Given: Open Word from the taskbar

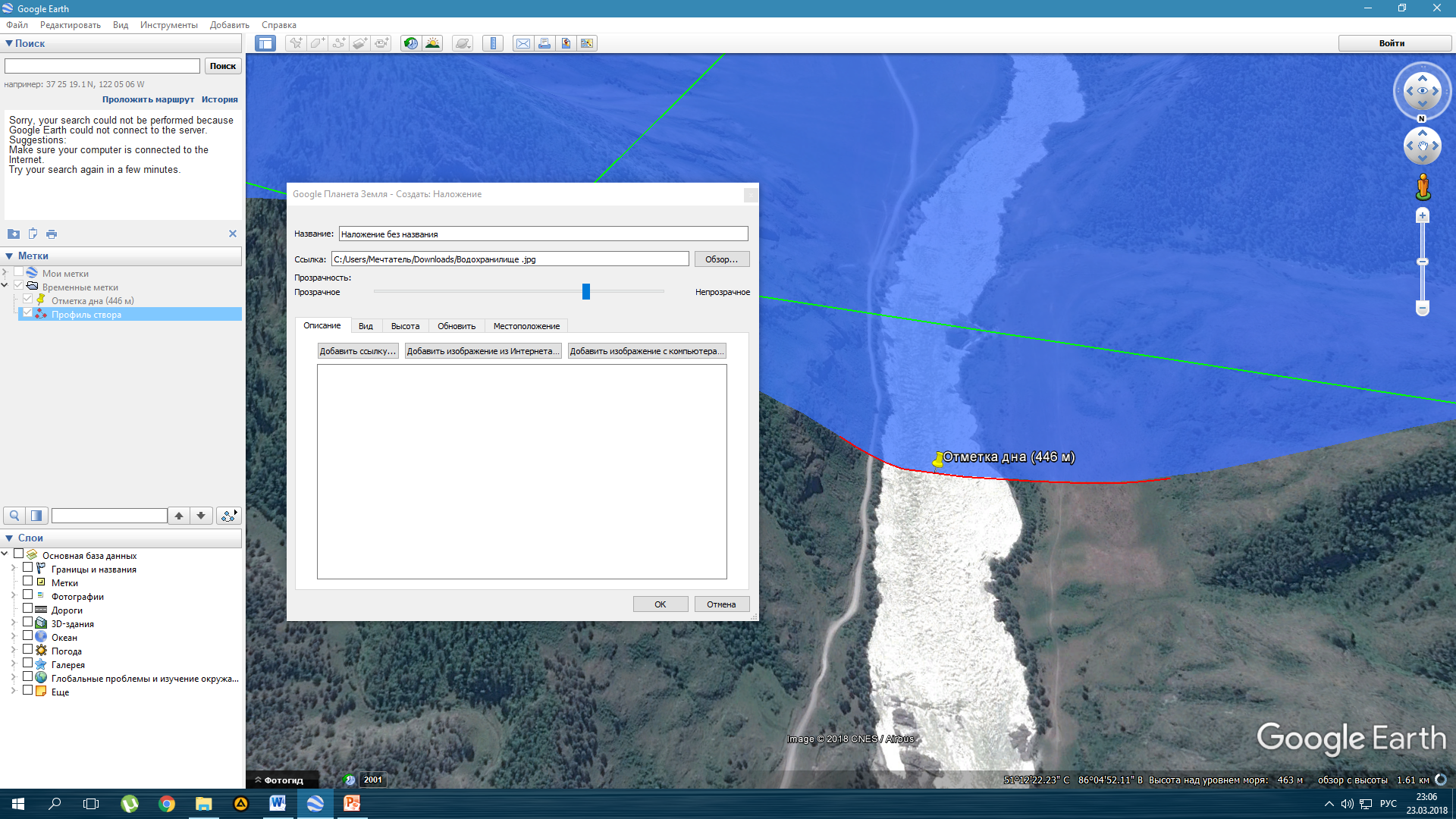Looking at the screenshot, I should click(x=278, y=804).
